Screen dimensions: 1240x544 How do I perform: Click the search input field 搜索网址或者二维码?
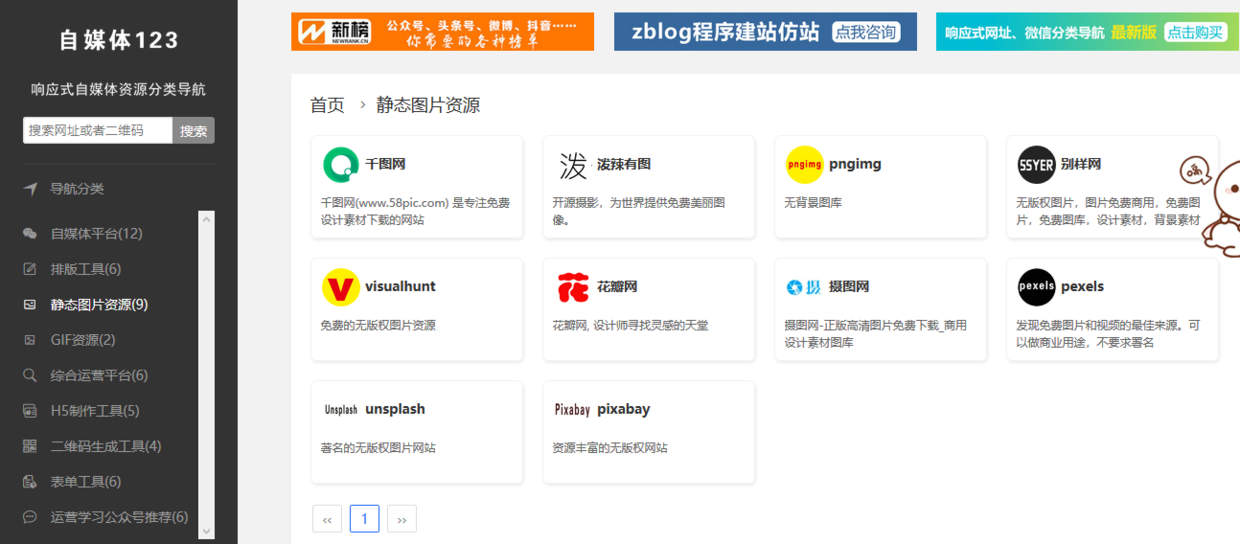click(98, 130)
